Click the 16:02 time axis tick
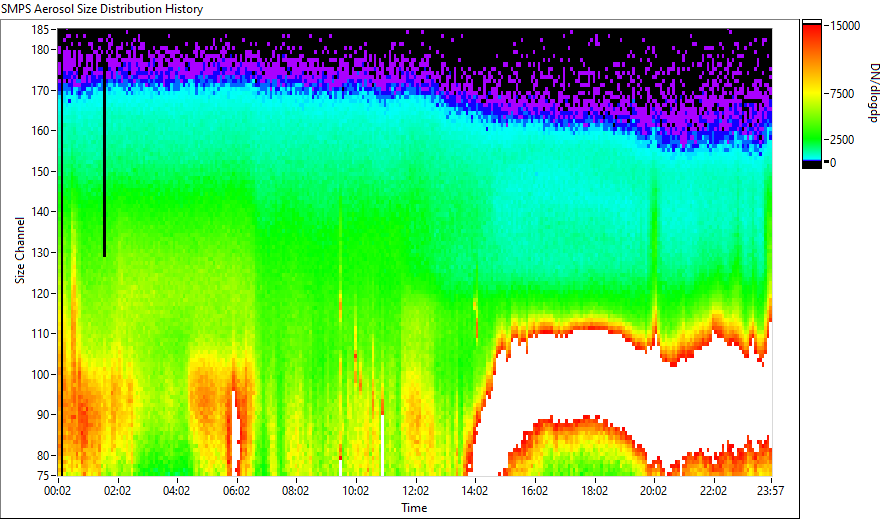The width and height of the screenshot is (884, 519). (534, 491)
